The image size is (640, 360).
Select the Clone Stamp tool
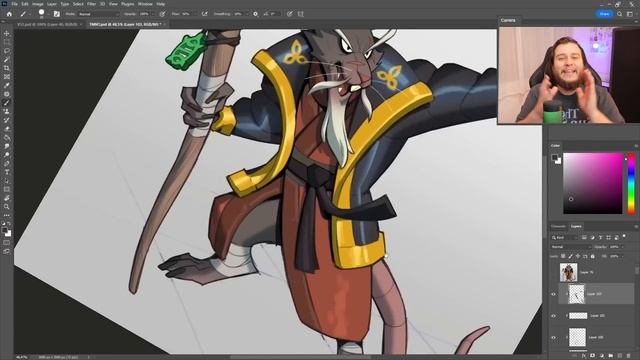pos(7,111)
